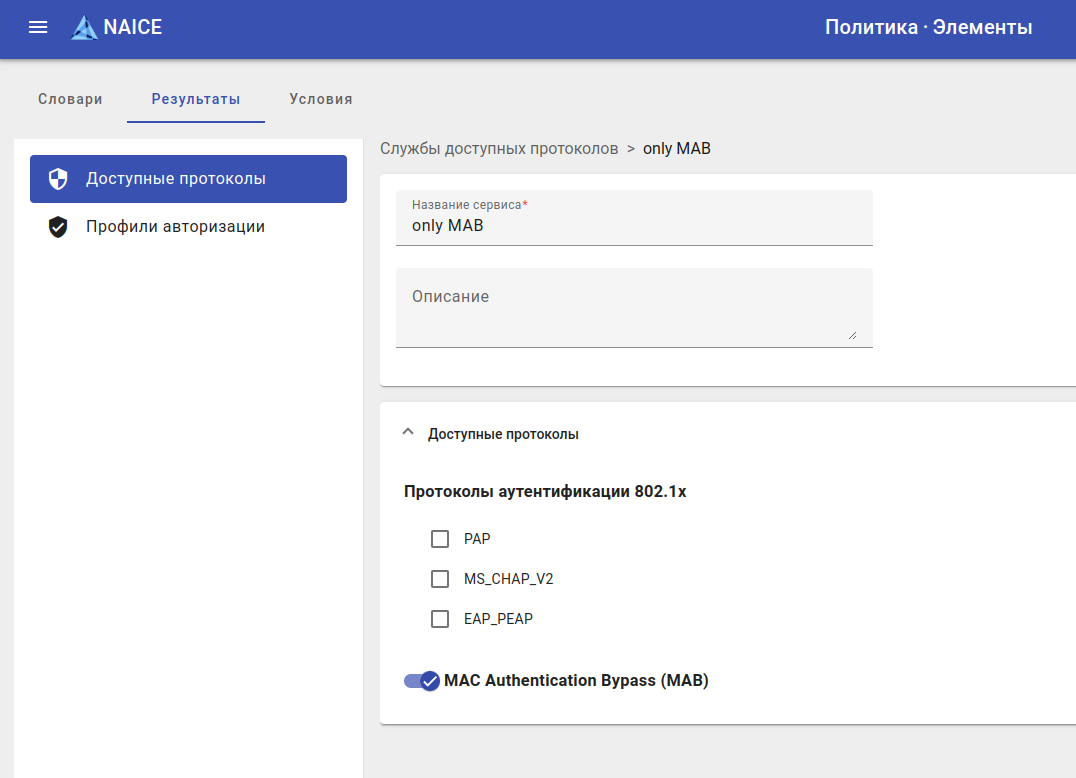Select the Результаты tab
This screenshot has width=1076, height=778.
tap(196, 99)
